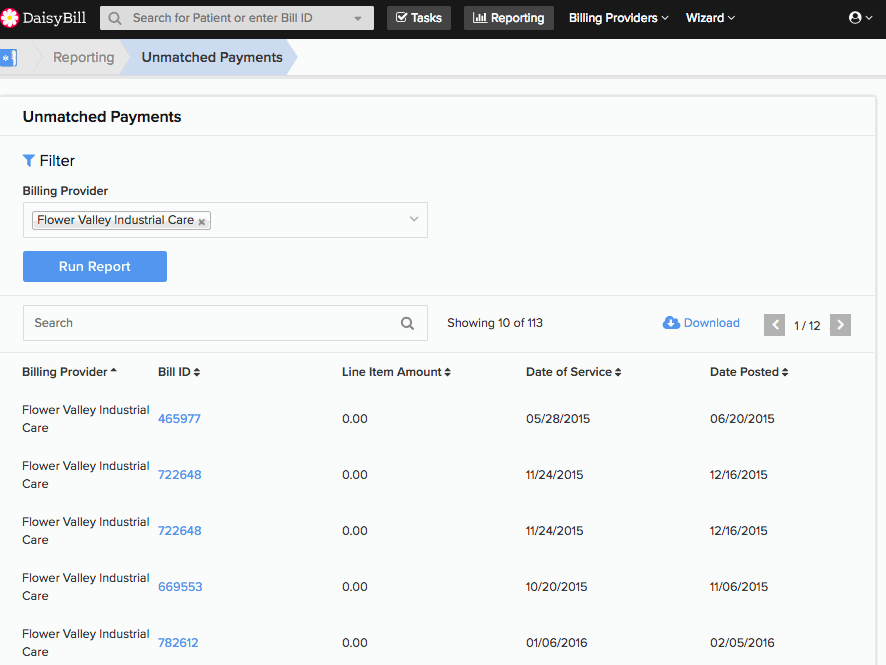Click the Unmatched Payments heading
This screenshot has width=886, height=665.
pos(102,116)
